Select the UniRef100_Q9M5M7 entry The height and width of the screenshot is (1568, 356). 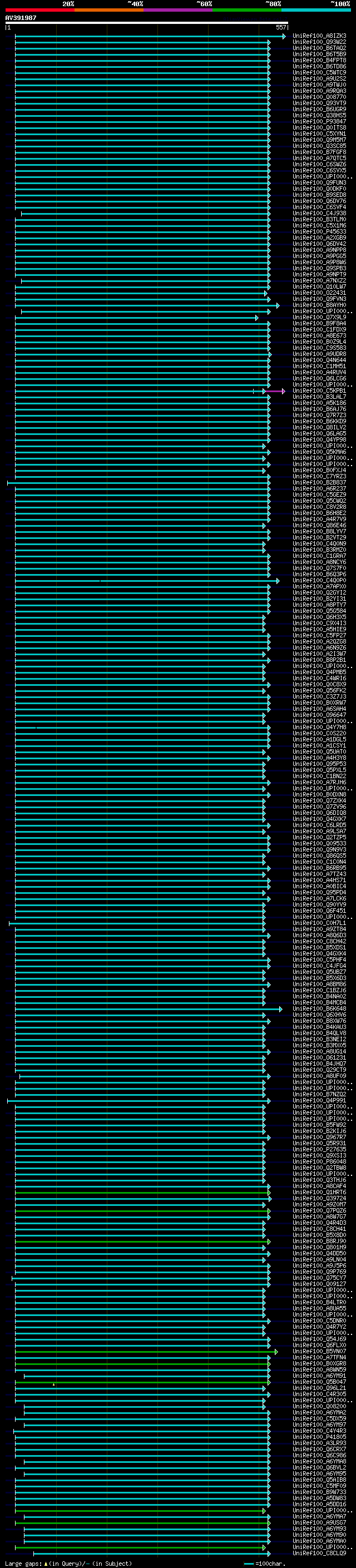pos(319,140)
